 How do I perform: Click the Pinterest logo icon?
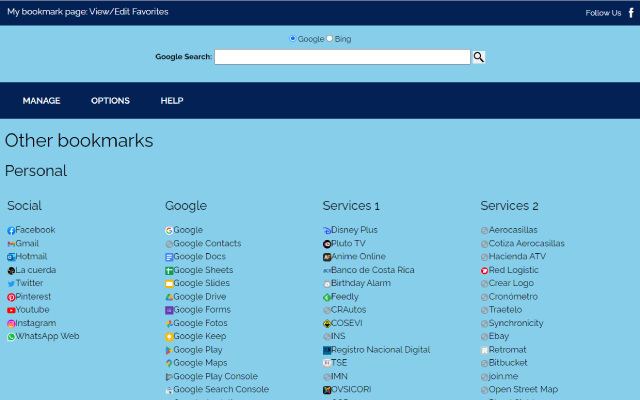[x=11, y=297]
